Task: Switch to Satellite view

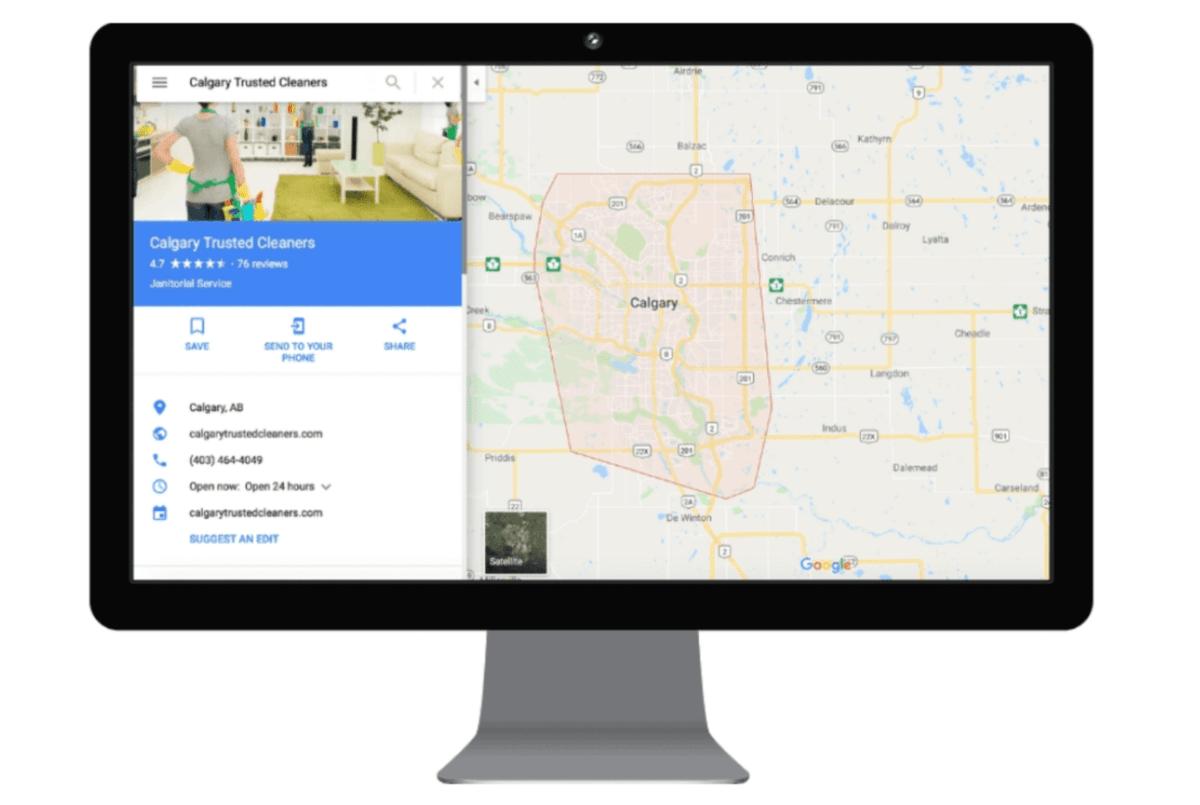Action: coord(514,543)
